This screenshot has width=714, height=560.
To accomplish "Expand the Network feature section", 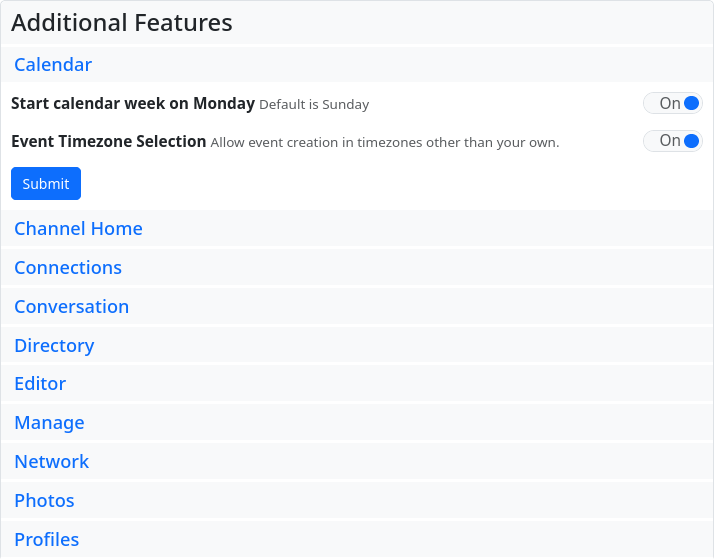I will pyautogui.click(x=52, y=462).
